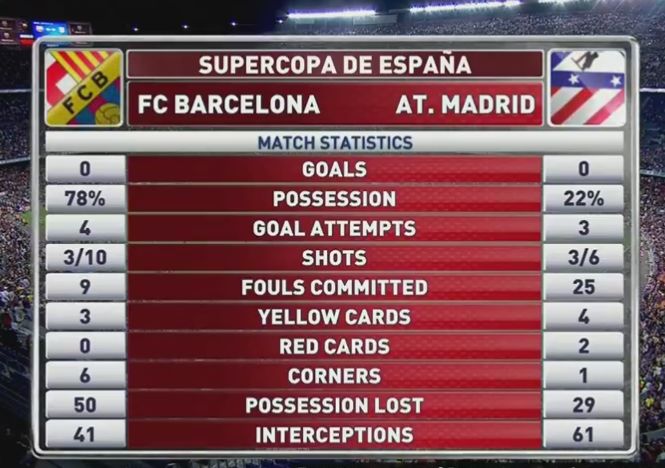Click the Fouls Committed row label
Viewport: 665px width, 468px height.
[x=334, y=288]
